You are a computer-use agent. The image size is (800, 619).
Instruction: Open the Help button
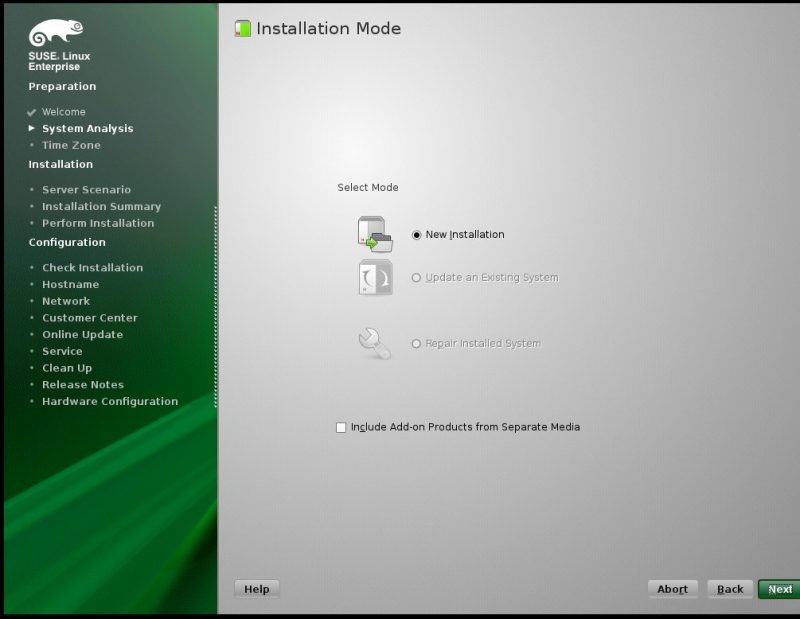point(257,589)
